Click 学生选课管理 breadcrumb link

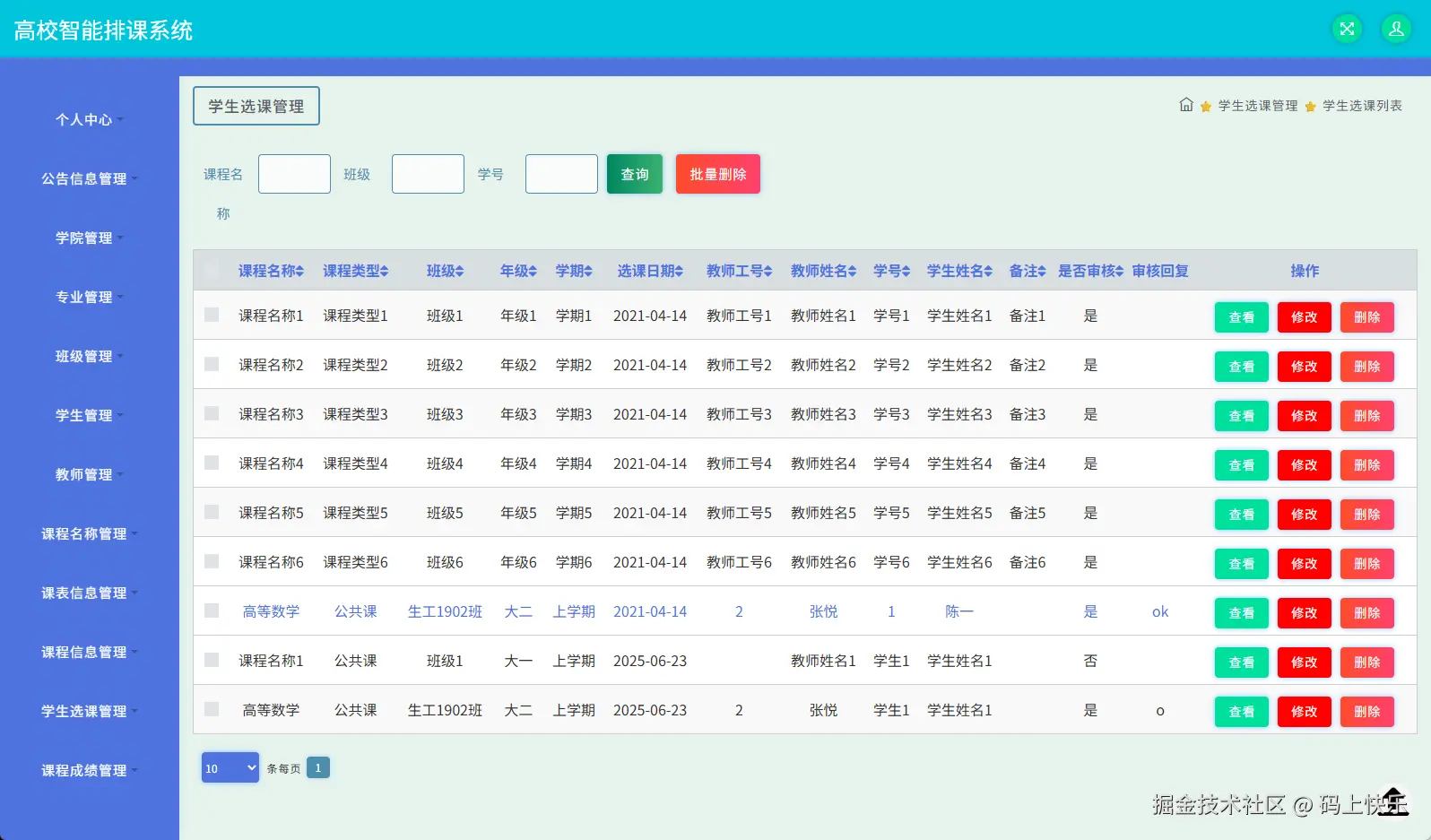tap(1258, 106)
